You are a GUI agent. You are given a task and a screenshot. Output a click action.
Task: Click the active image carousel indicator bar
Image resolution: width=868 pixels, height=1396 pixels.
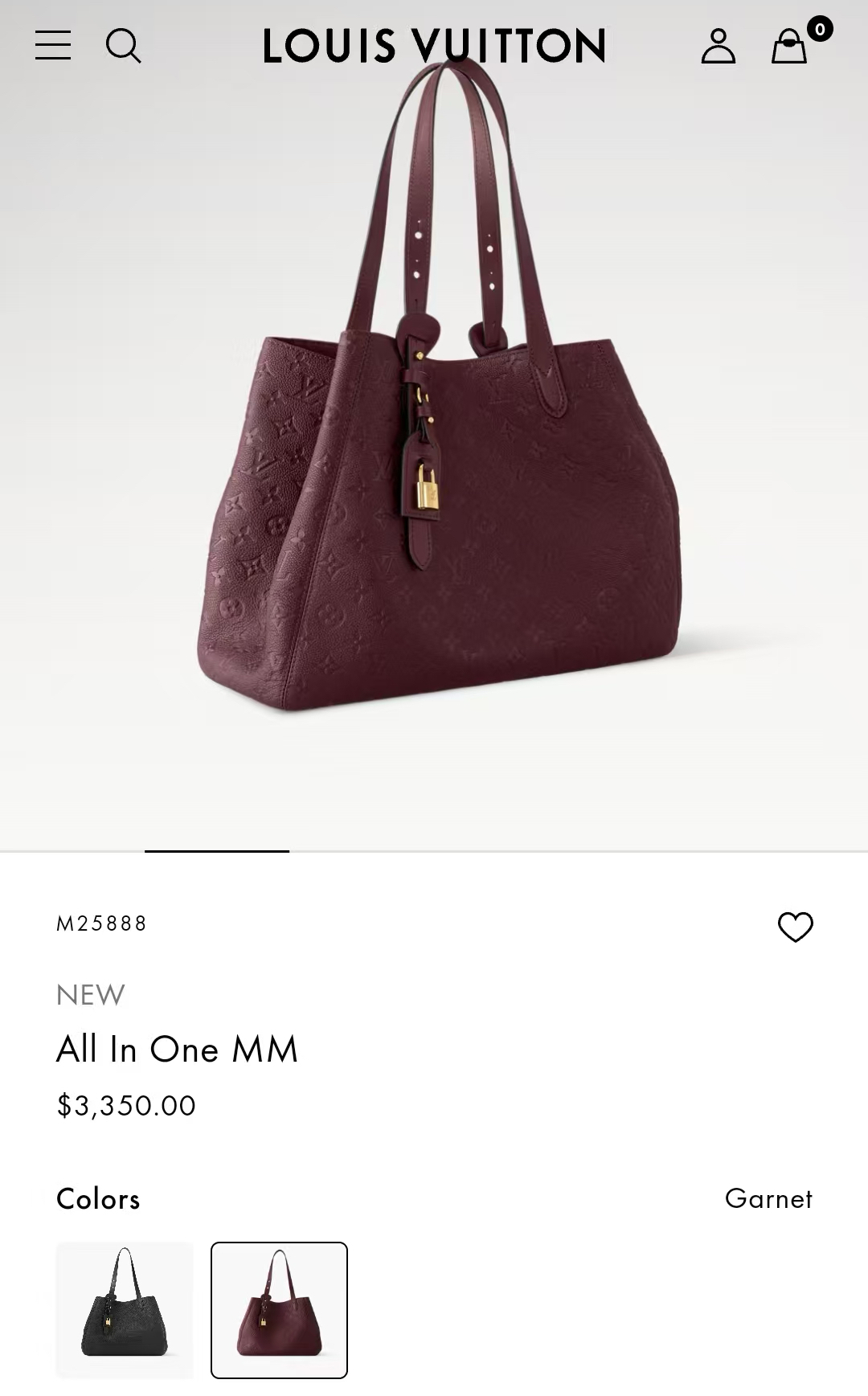[217, 850]
